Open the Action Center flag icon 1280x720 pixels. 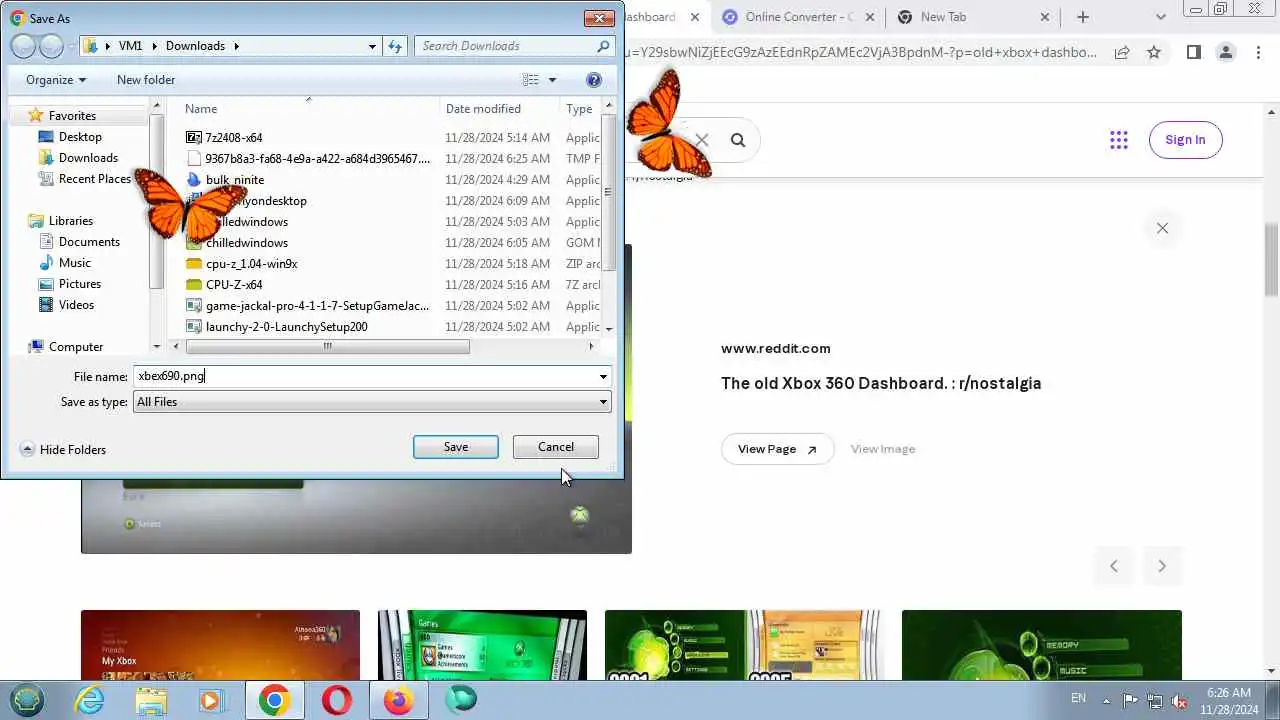[1130, 700]
